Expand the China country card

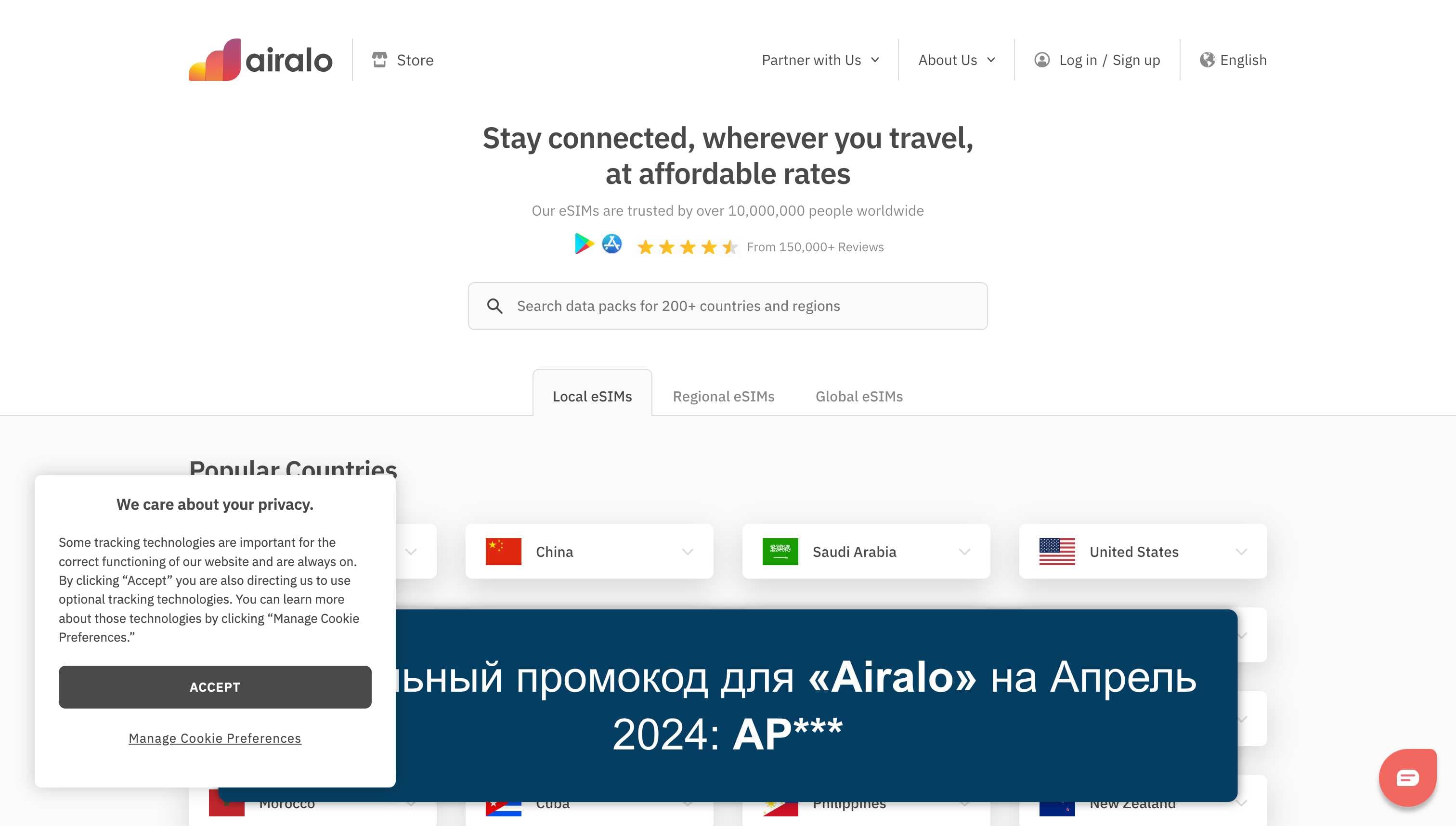point(688,552)
